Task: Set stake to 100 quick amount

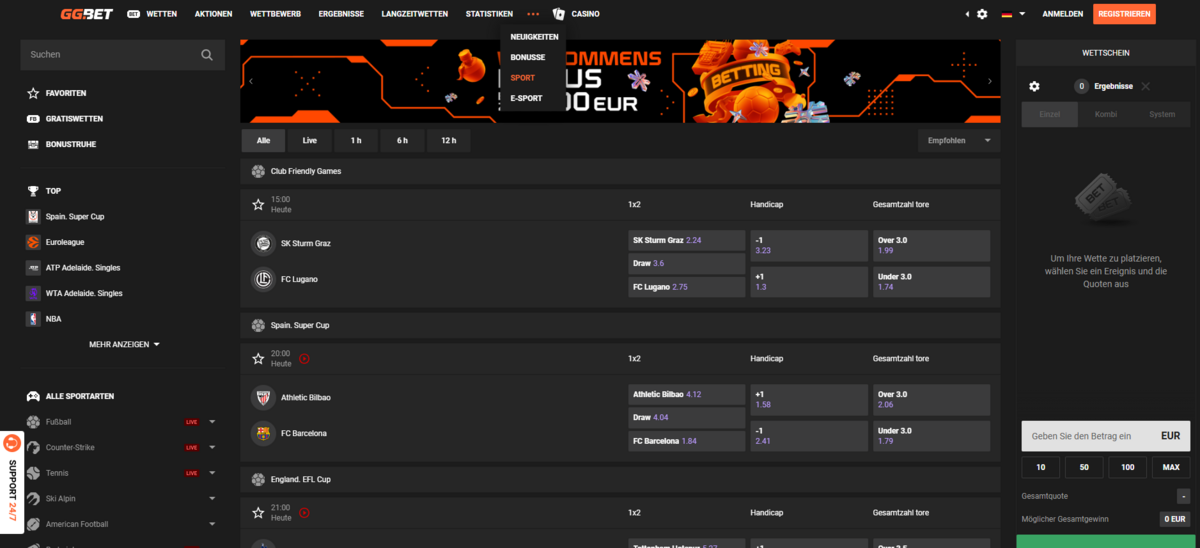Action: click(x=1127, y=467)
